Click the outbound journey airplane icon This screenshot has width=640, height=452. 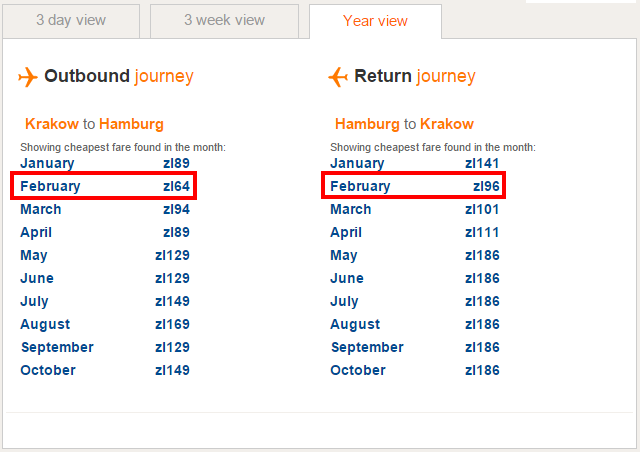tap(27, 77)
